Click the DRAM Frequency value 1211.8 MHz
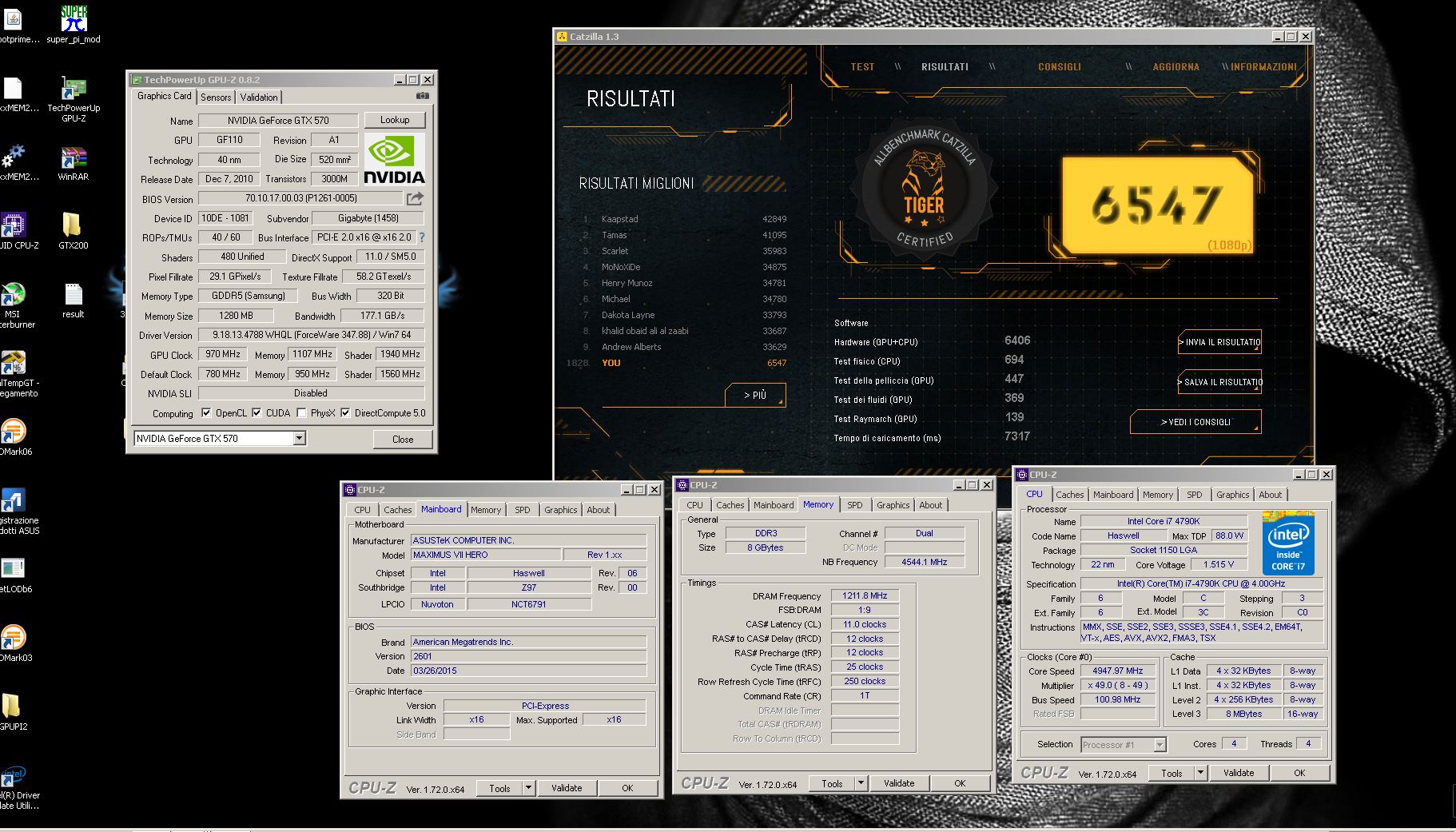Viewport: 1456px width, 832px height. coord(865,595)
